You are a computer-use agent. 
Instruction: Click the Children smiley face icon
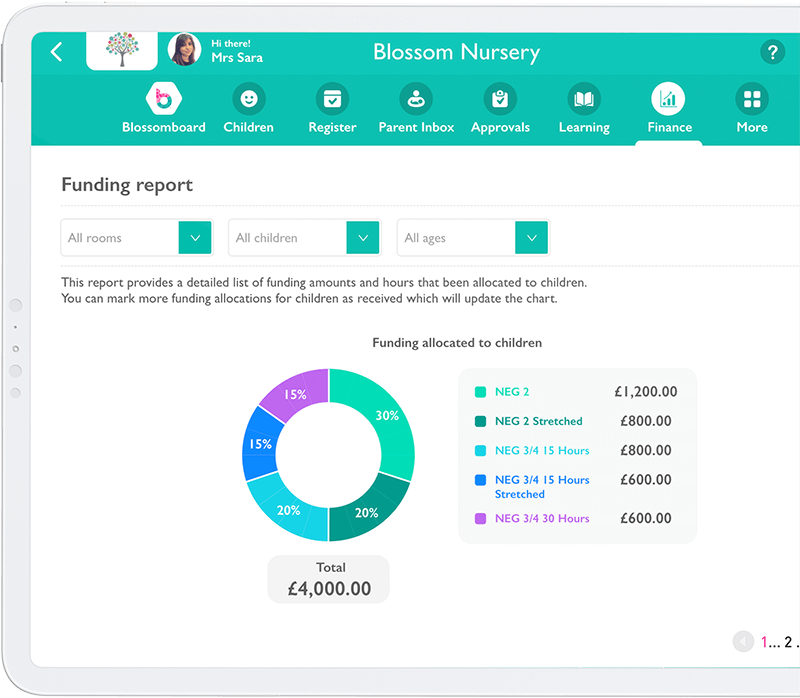click(248, 98)
